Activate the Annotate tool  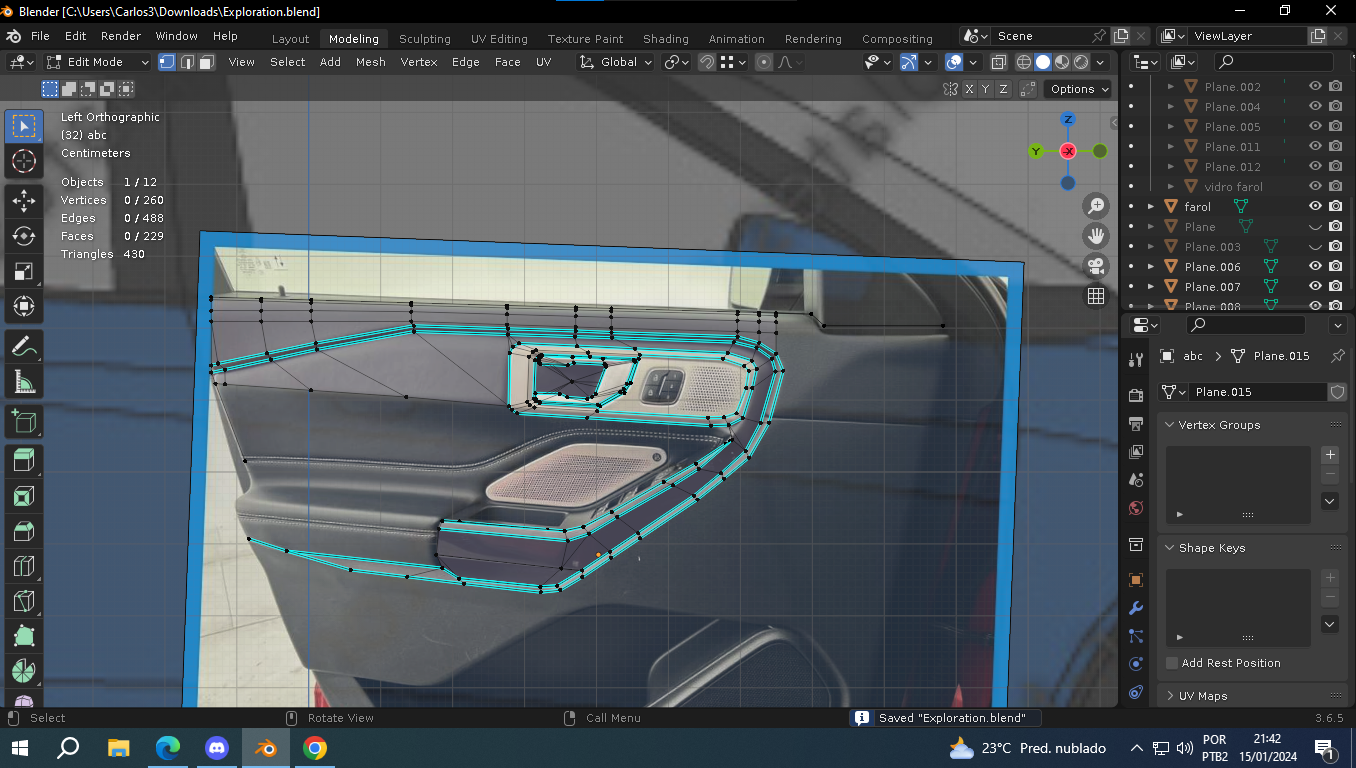pos(23,346)
